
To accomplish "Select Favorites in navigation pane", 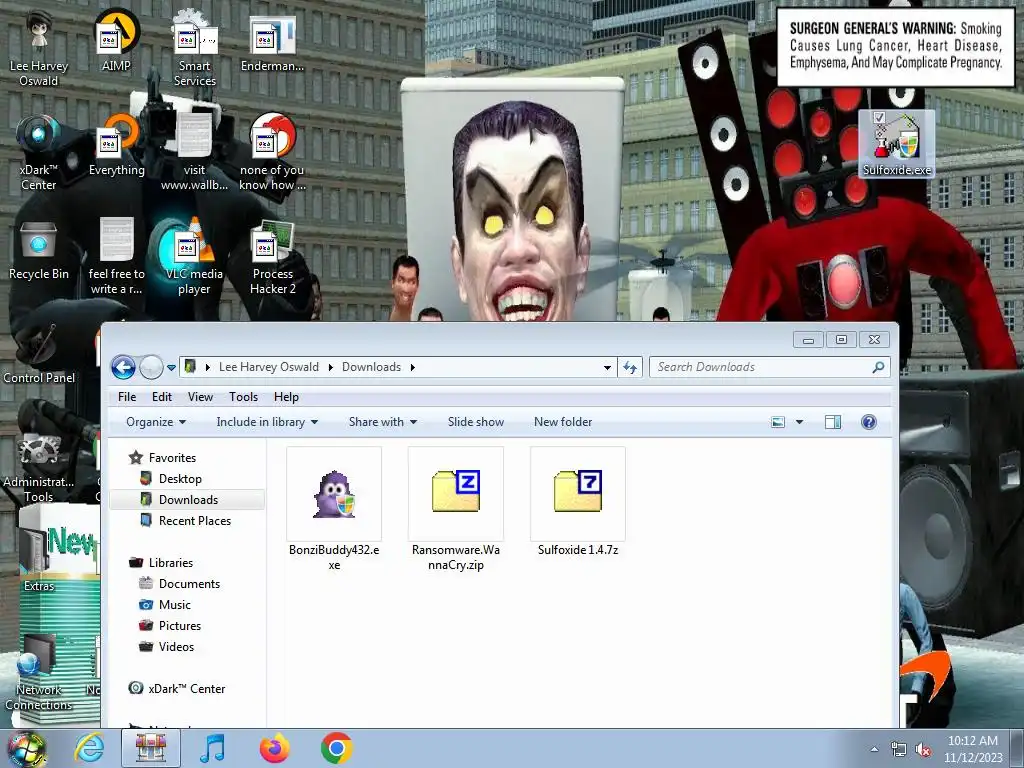I will click(172, 458).
